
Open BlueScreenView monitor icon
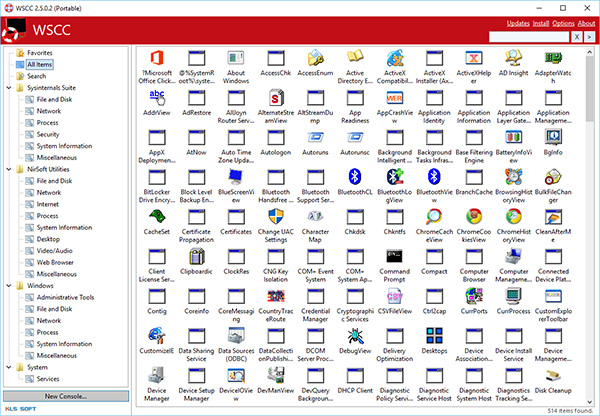tap(236, 177)
